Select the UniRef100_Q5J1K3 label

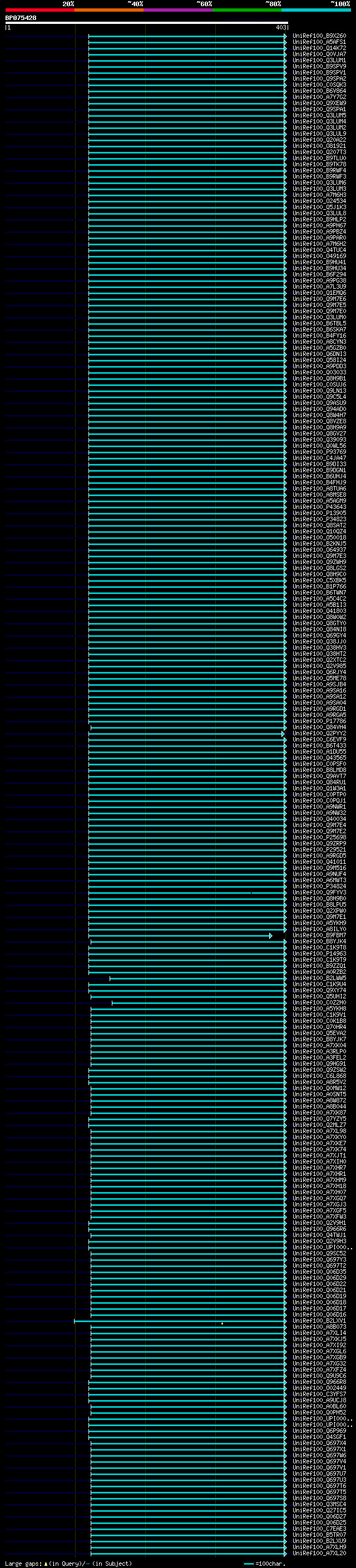tap(319, 207)
